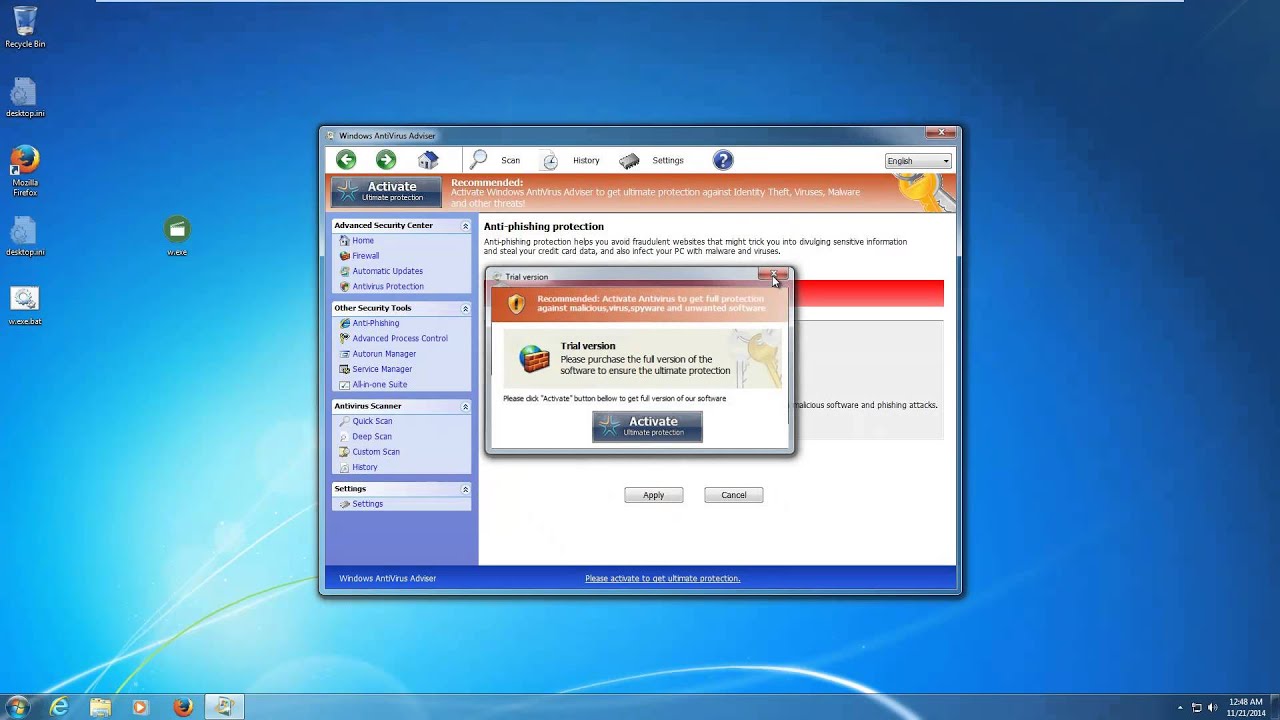Click the Firewall icon in sidebar
The width and height of the screenshot is (1280, 720).
tap(345, 255)
